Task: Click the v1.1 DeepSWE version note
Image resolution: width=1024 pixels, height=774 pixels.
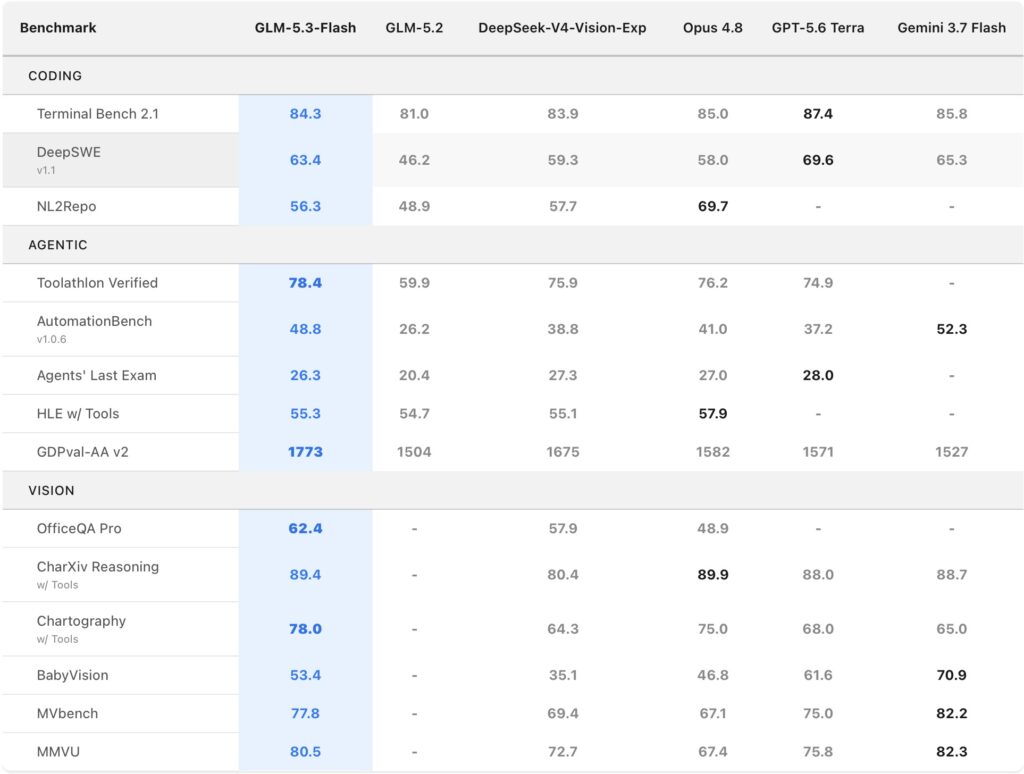Action: click(46, 170)
